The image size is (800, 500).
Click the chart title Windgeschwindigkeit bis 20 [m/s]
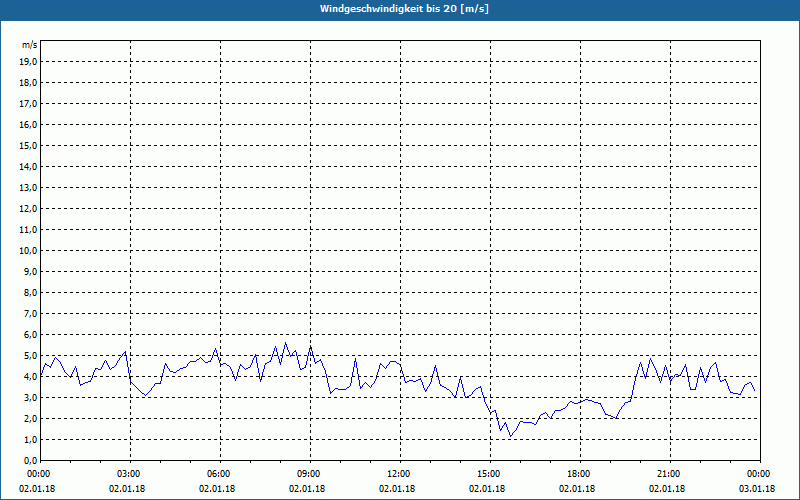(x=404, y=9)
